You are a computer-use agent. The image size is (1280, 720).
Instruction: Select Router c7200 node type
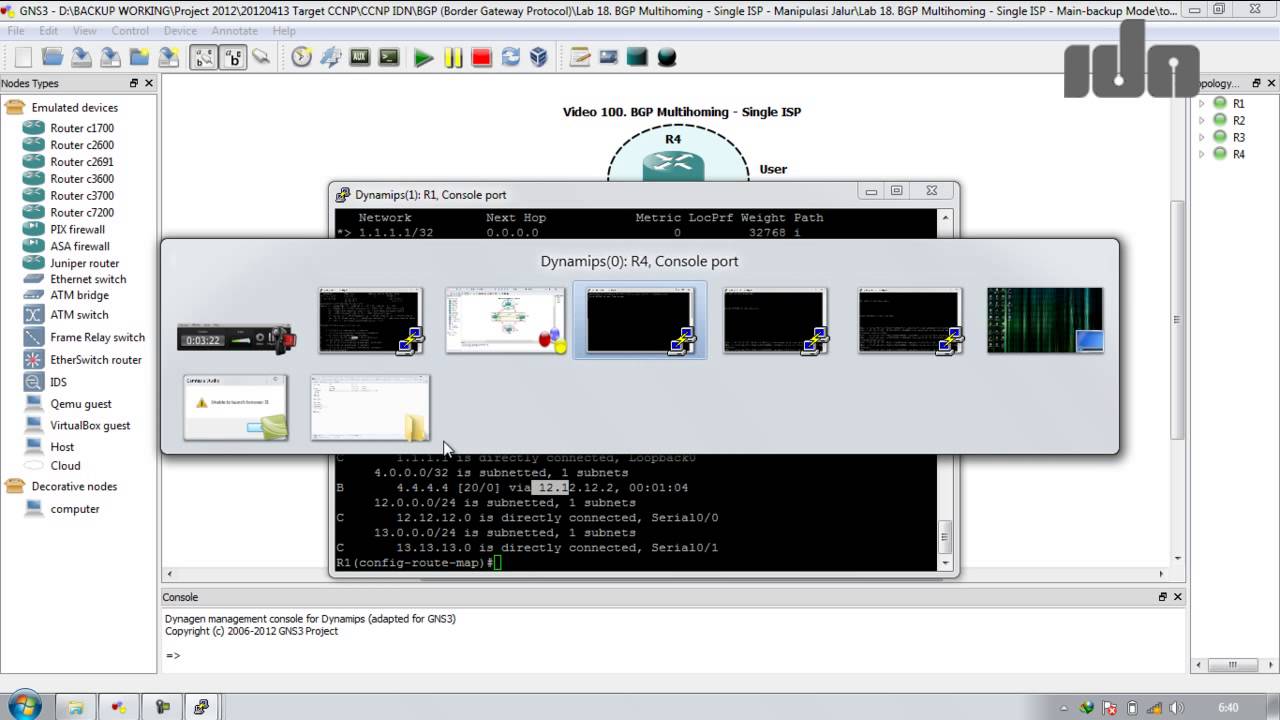tap(82, 213)
